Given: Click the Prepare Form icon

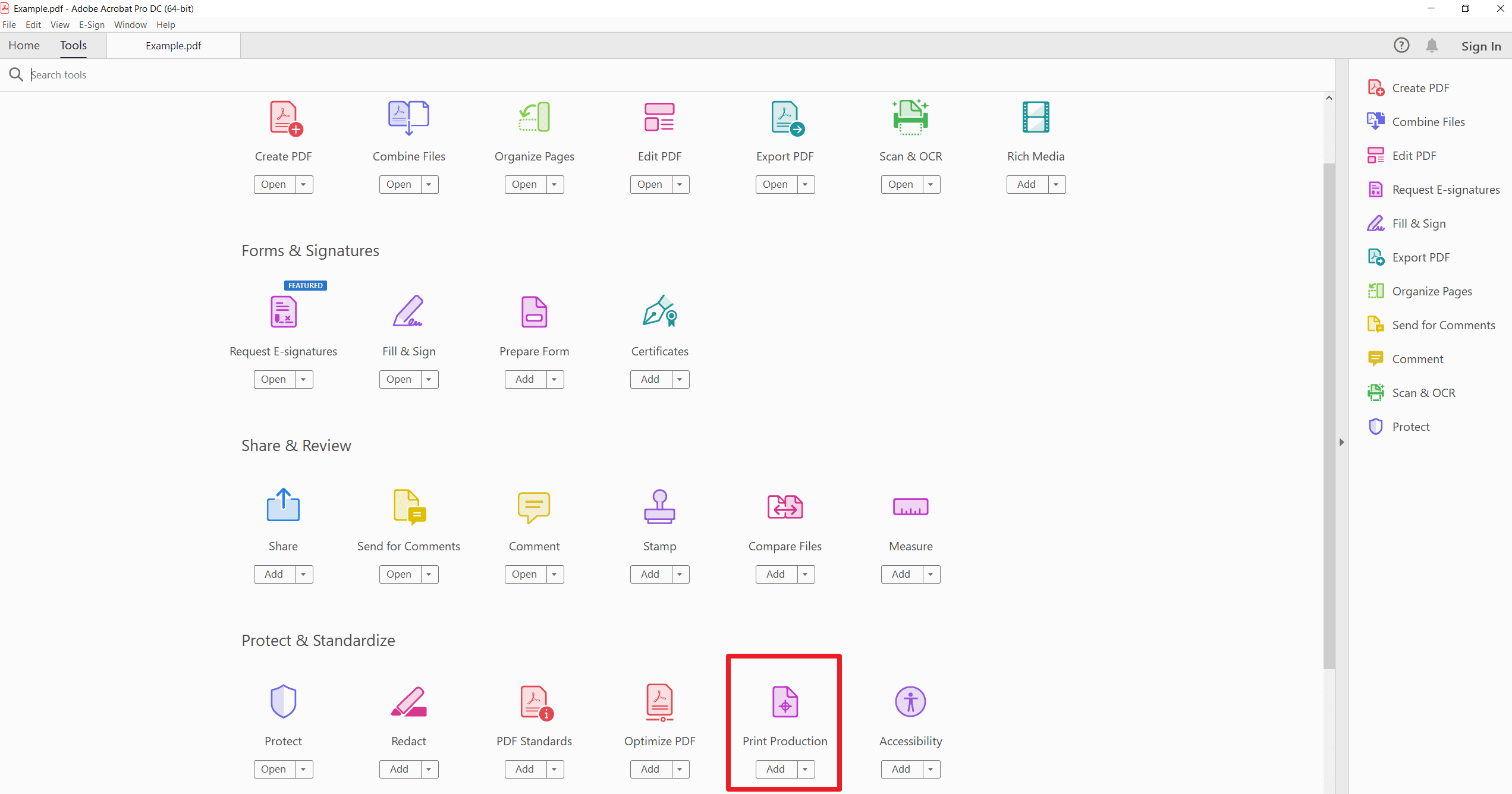Looking at the screenshot, I should click(x=534, y=311).
